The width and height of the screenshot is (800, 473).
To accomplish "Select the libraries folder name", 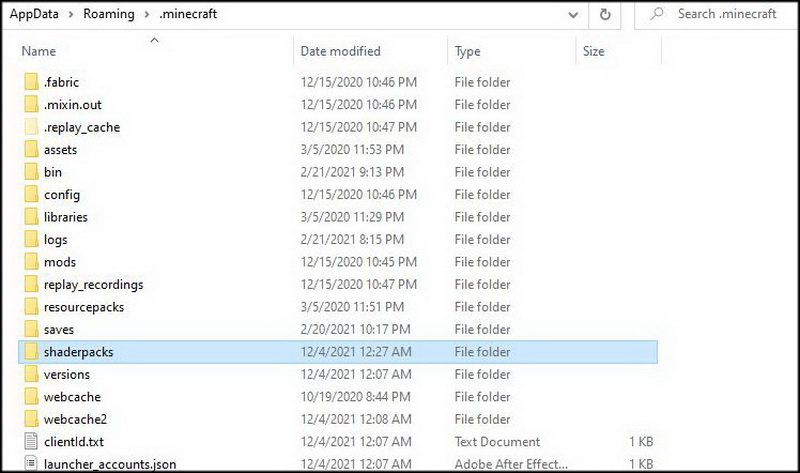I will coord(66,217).
